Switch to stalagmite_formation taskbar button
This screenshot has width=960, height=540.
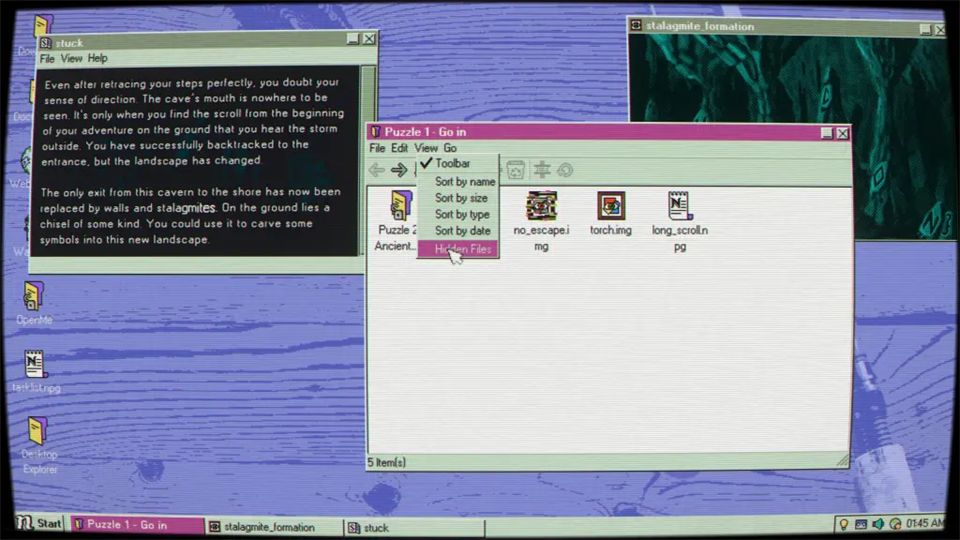273,527
